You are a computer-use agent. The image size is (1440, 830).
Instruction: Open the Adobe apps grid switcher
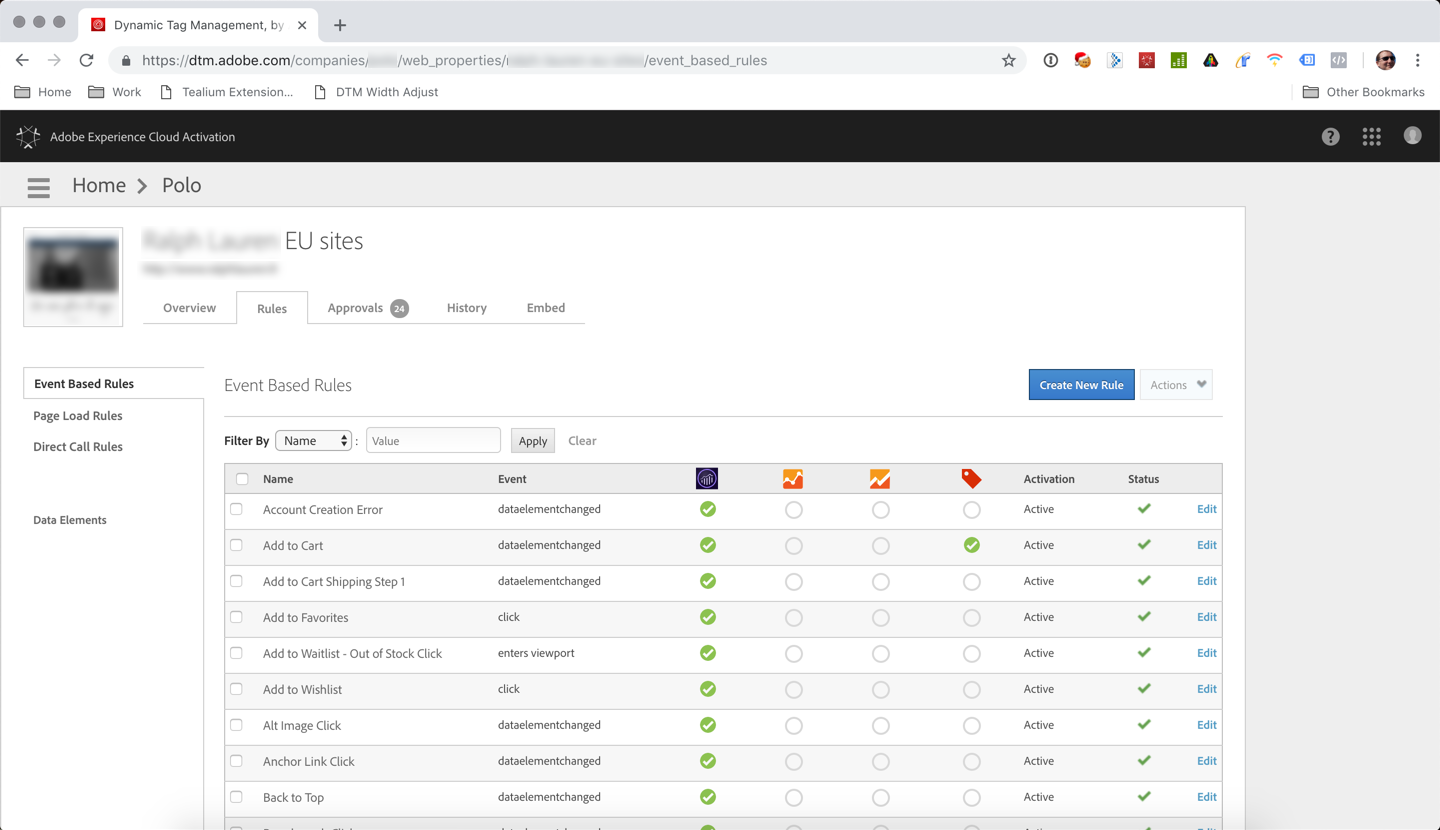click(x=1371, y=137)
